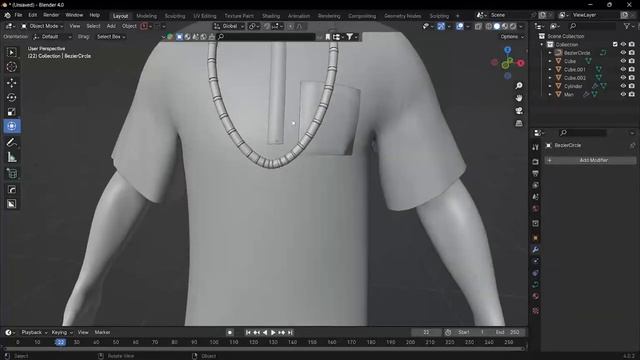Disable Cube in renders via camera icon

pyautogui.click(x=631, y=61)
